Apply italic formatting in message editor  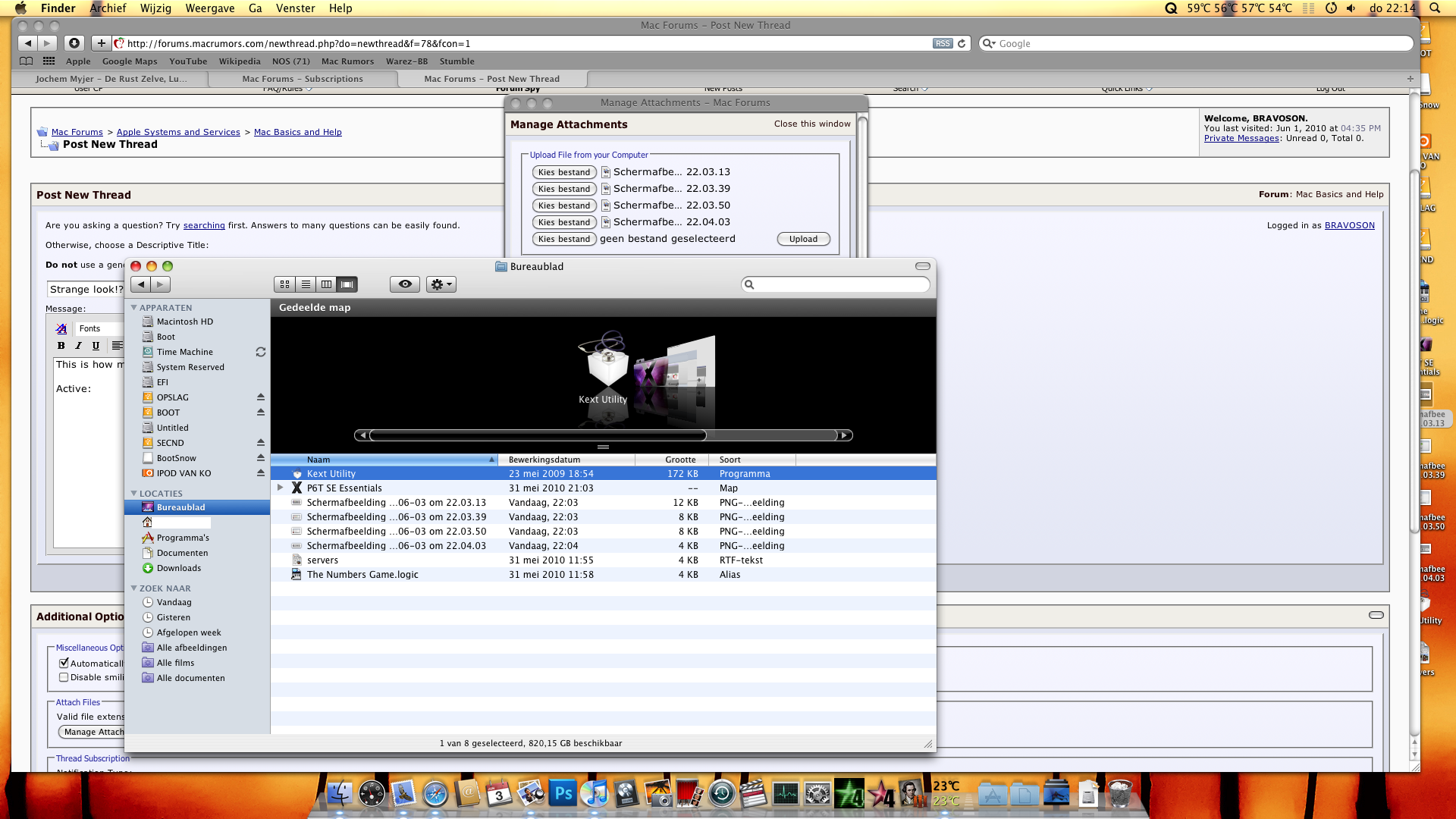pyautogui.click(x=78, y=346)
